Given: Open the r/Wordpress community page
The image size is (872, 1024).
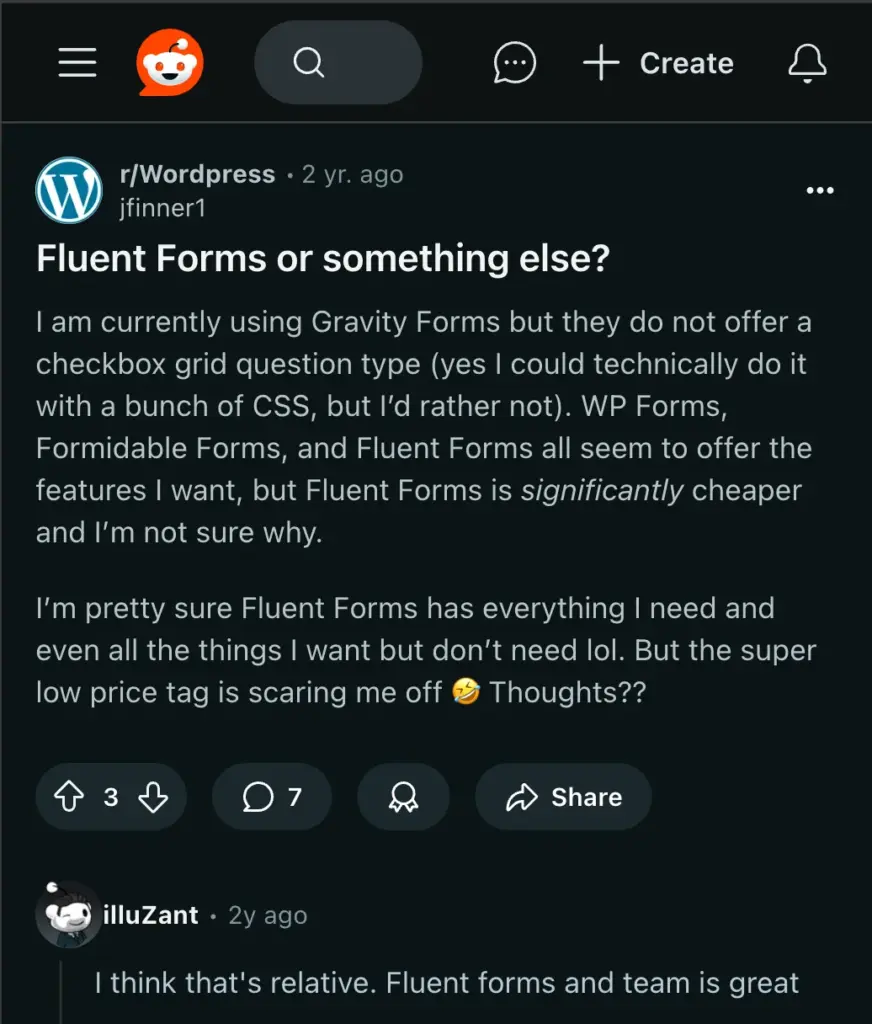Looking at the screenshot, I should point(199,174).
